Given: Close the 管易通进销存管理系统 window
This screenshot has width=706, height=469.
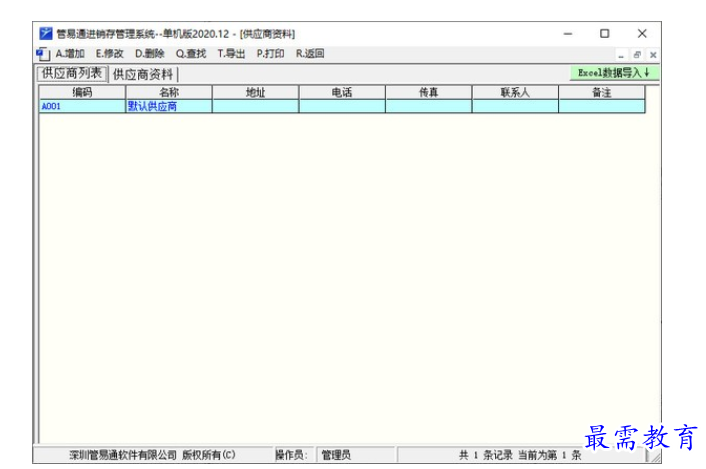Looking at the screenshot, I should [x=642, y=34].
